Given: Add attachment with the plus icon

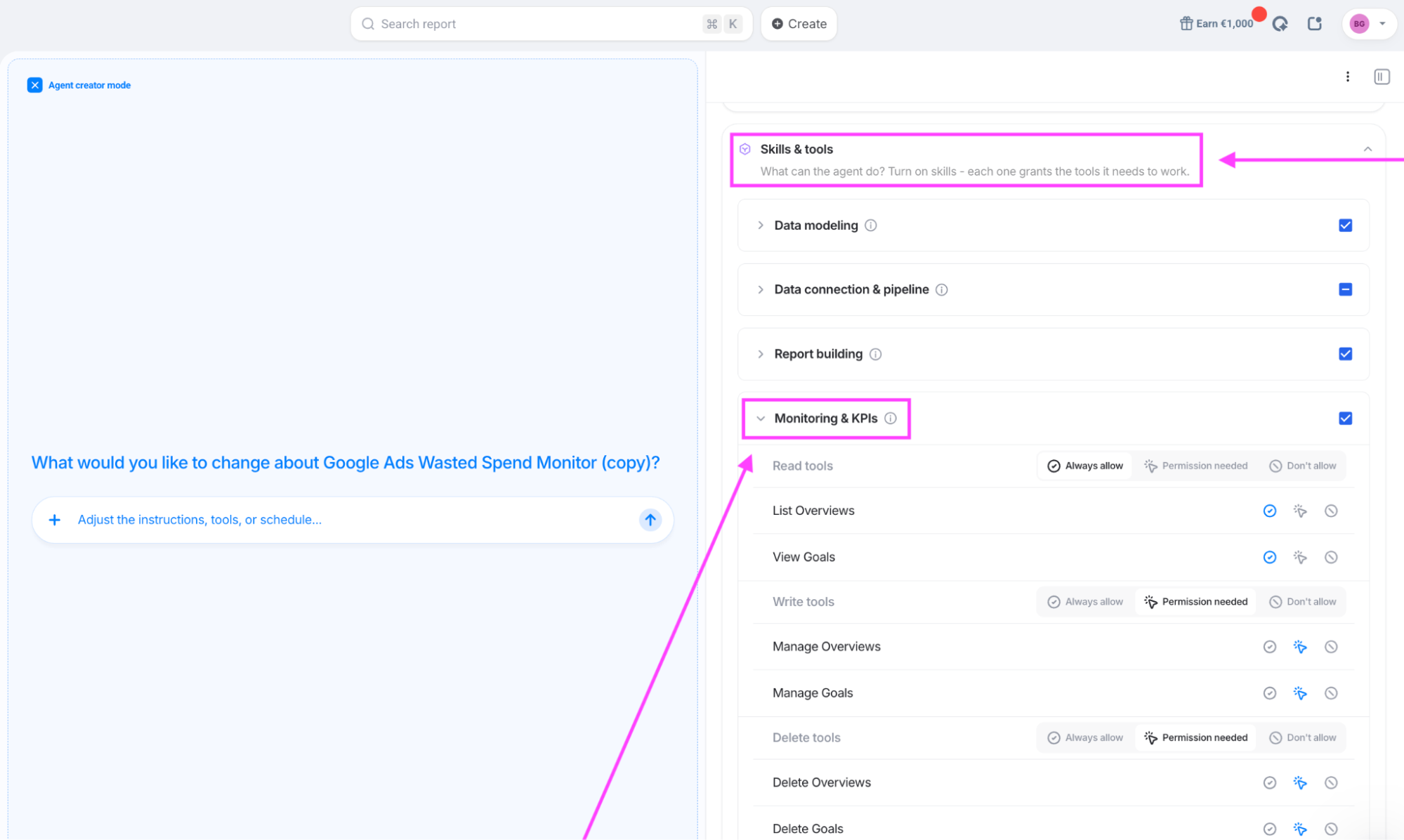Looking at the screenshot, I should pyautogui.click(x=54, y=520).
